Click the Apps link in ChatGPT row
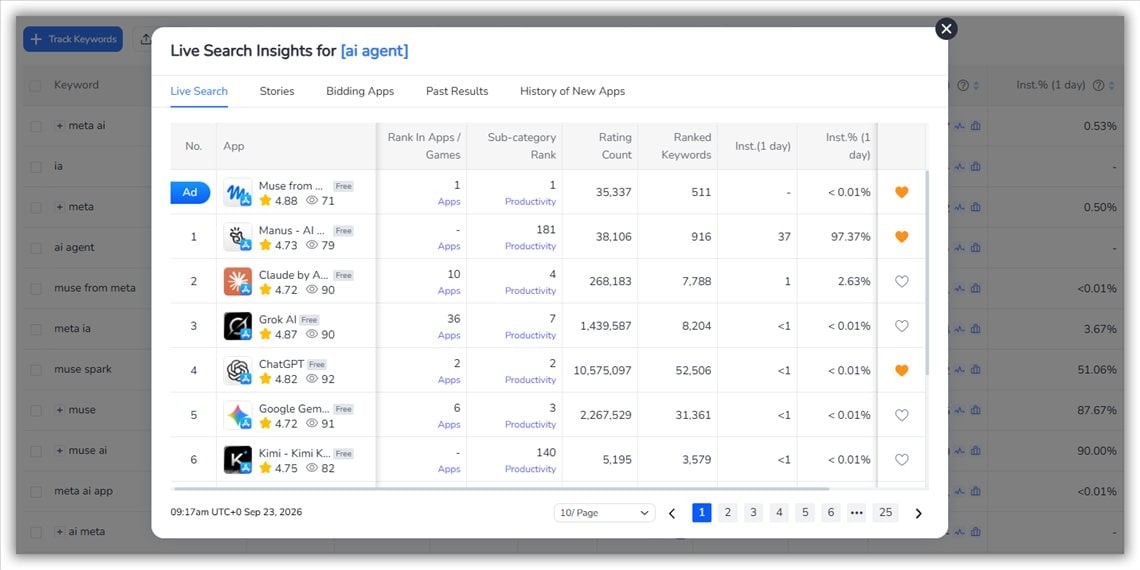This screenshot has height=570, width=1140. click(x=449, y=380)
